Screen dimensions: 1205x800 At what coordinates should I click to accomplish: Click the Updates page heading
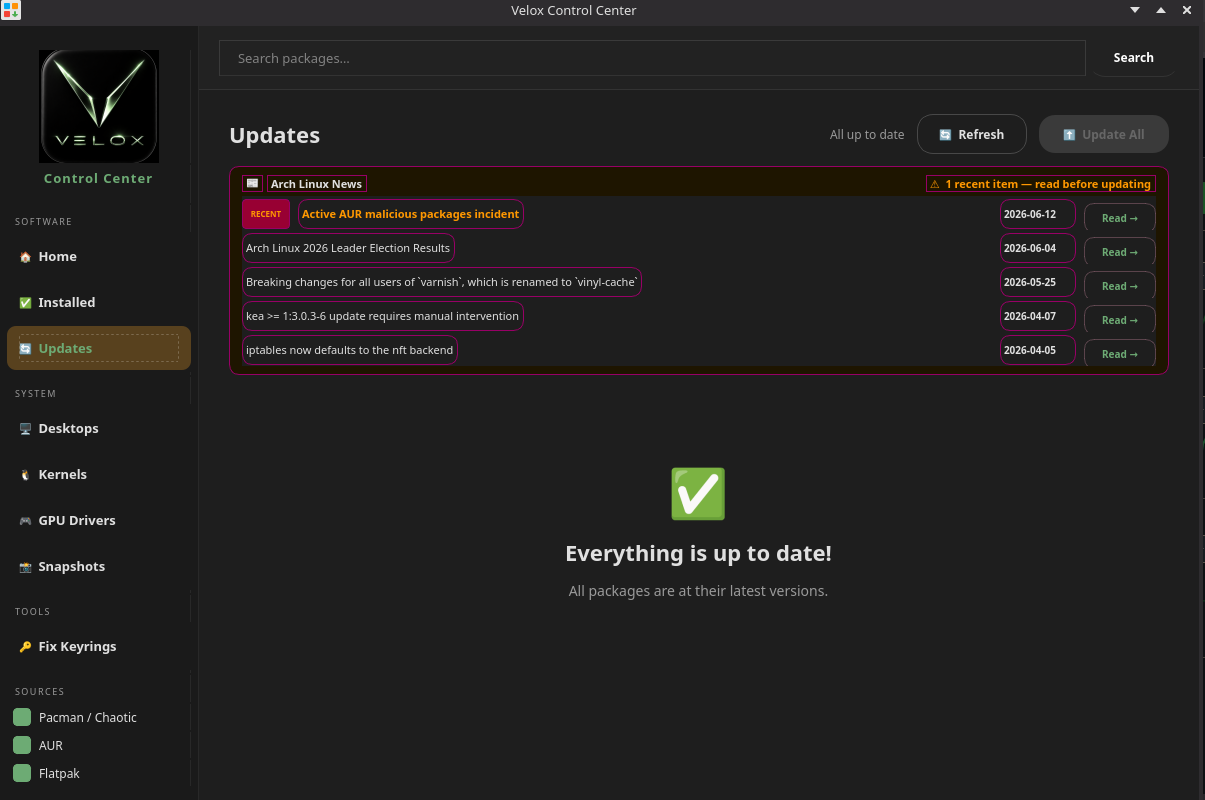pyautogui.click(x=275, y=136)
